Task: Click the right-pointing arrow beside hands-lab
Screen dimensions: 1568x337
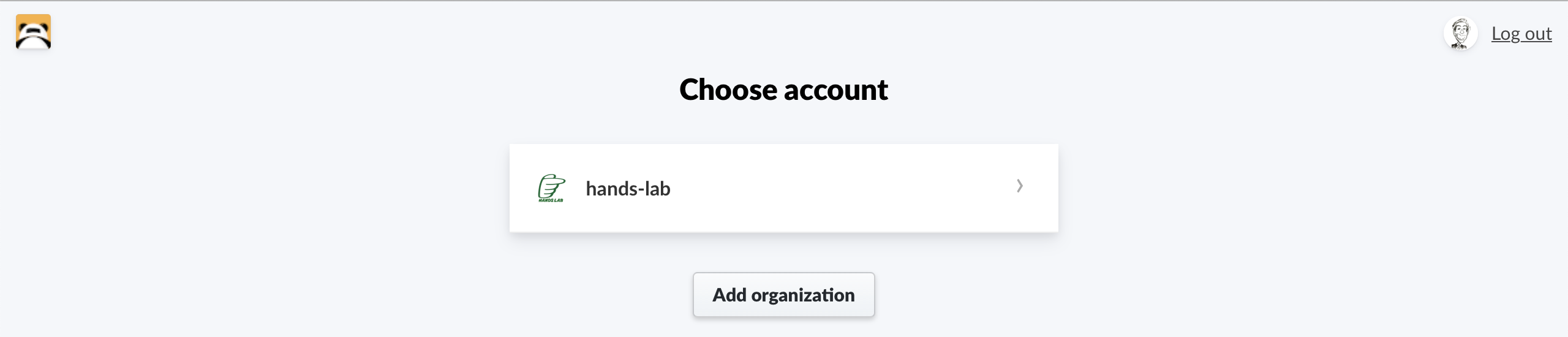Action: click(1020, 186)
